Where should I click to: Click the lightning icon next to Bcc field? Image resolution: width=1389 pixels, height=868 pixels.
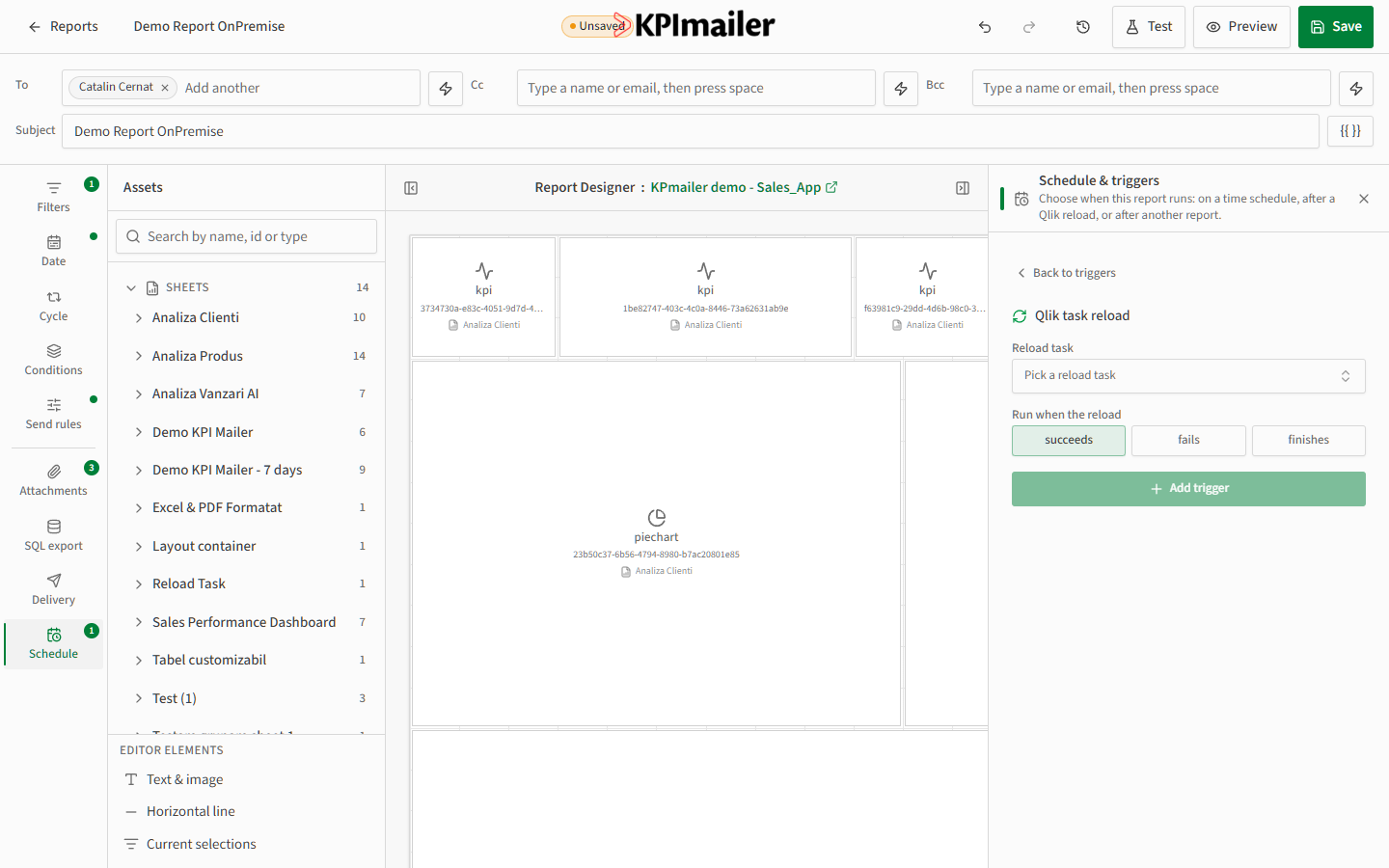click(x=1356, y=88)
